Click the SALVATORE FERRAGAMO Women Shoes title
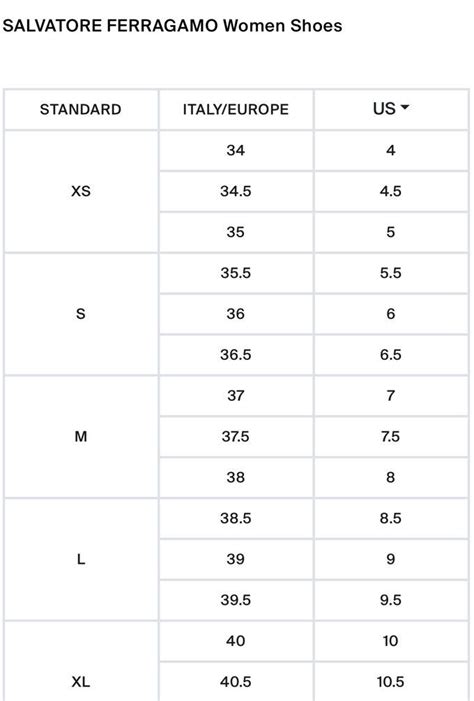Screen dimensions: 474x701 click(172, 25)
